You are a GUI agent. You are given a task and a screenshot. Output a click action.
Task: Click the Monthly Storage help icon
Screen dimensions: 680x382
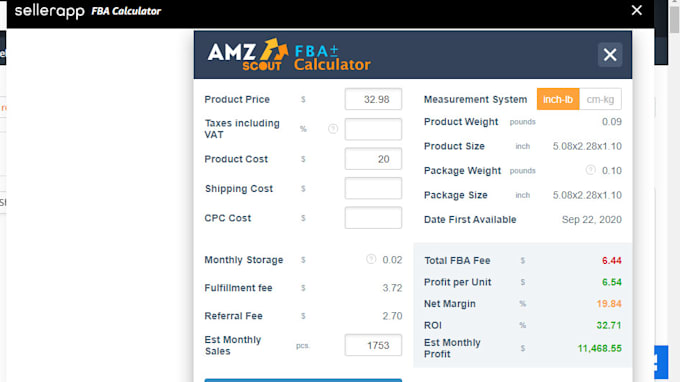371,259
